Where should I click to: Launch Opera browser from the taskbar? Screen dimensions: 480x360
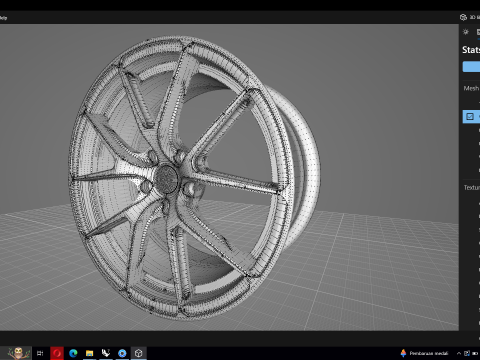pos(57,353)
